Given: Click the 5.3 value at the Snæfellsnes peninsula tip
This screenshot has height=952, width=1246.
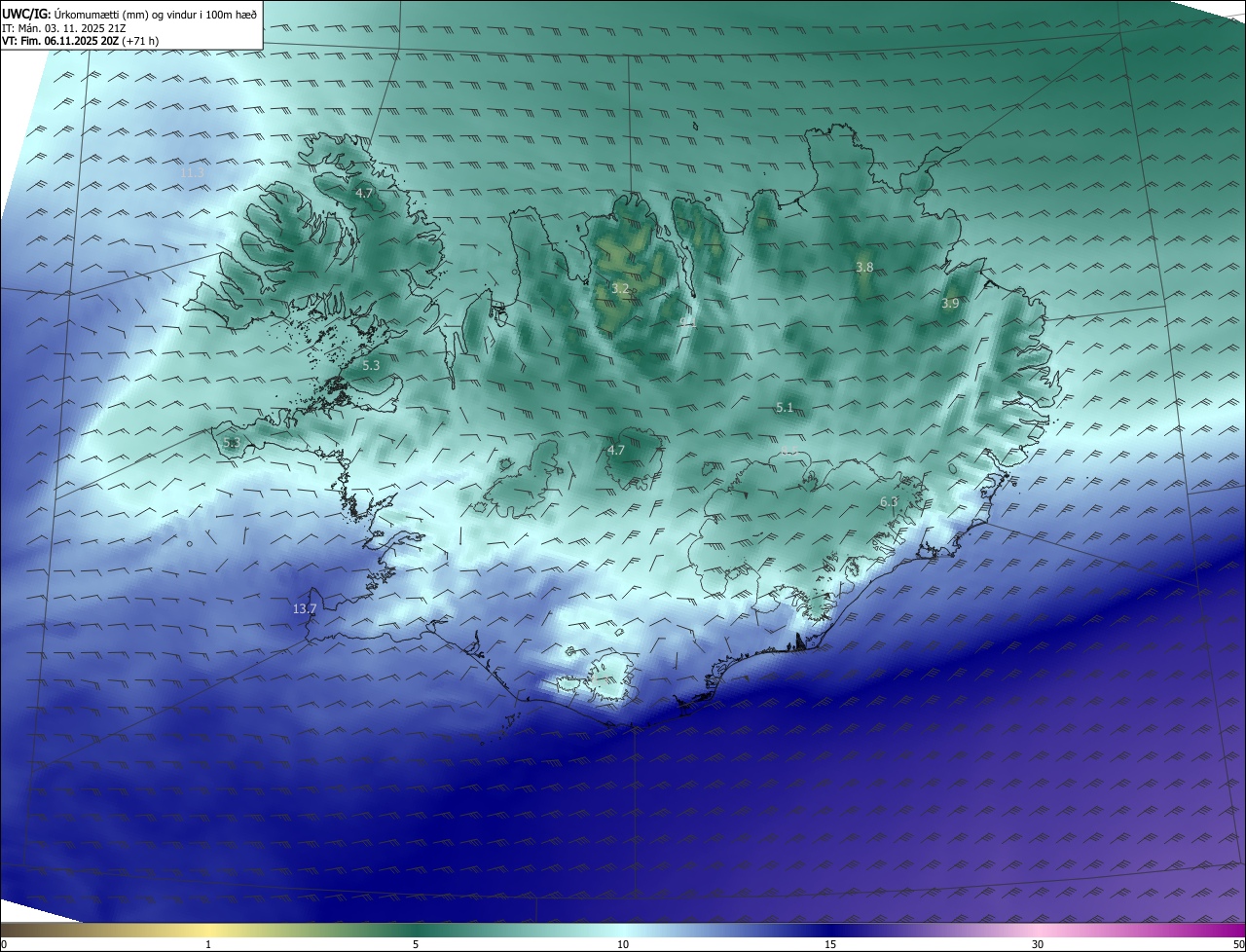Looking at the screenshot, I should point(231,443).
